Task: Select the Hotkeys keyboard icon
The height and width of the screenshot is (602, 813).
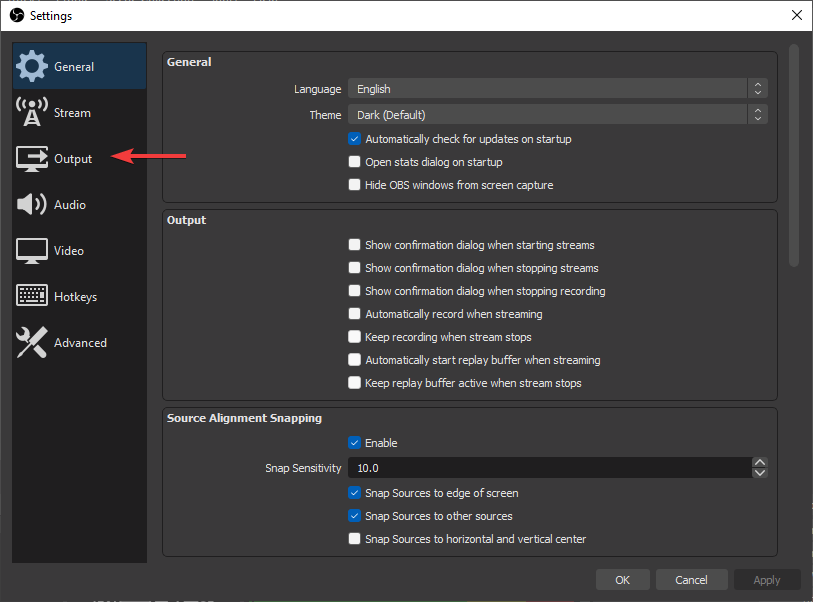Action: click(32, 296)
